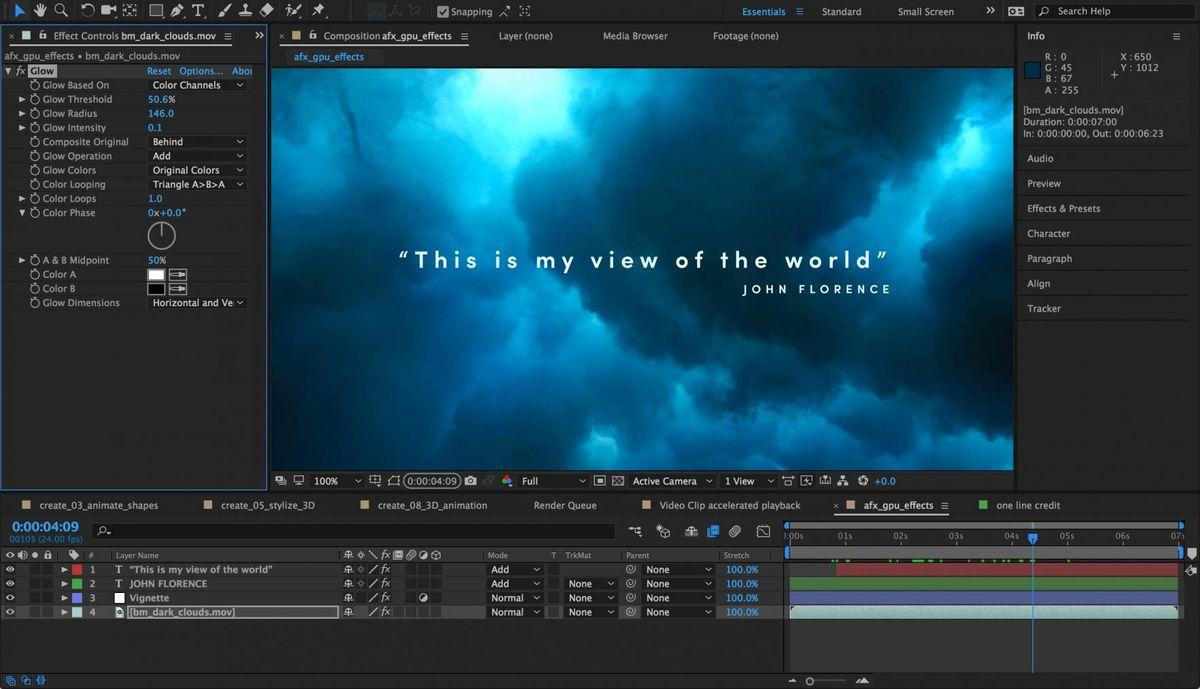The image size is (1200, 689).
Task: Expand the Glow Radius property
Action: (x=23, y=114)
